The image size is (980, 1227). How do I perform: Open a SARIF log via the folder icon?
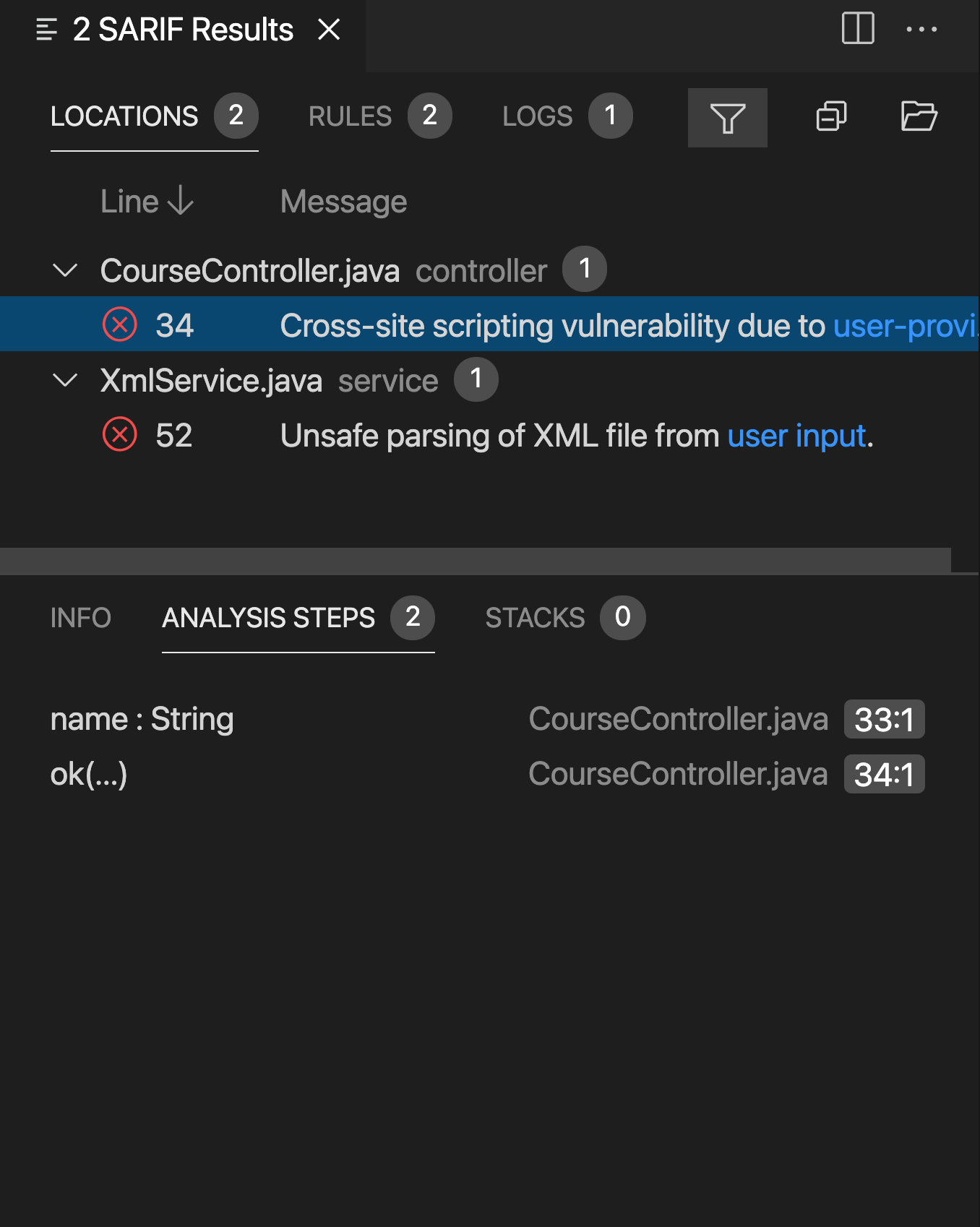tap(919, 117)
